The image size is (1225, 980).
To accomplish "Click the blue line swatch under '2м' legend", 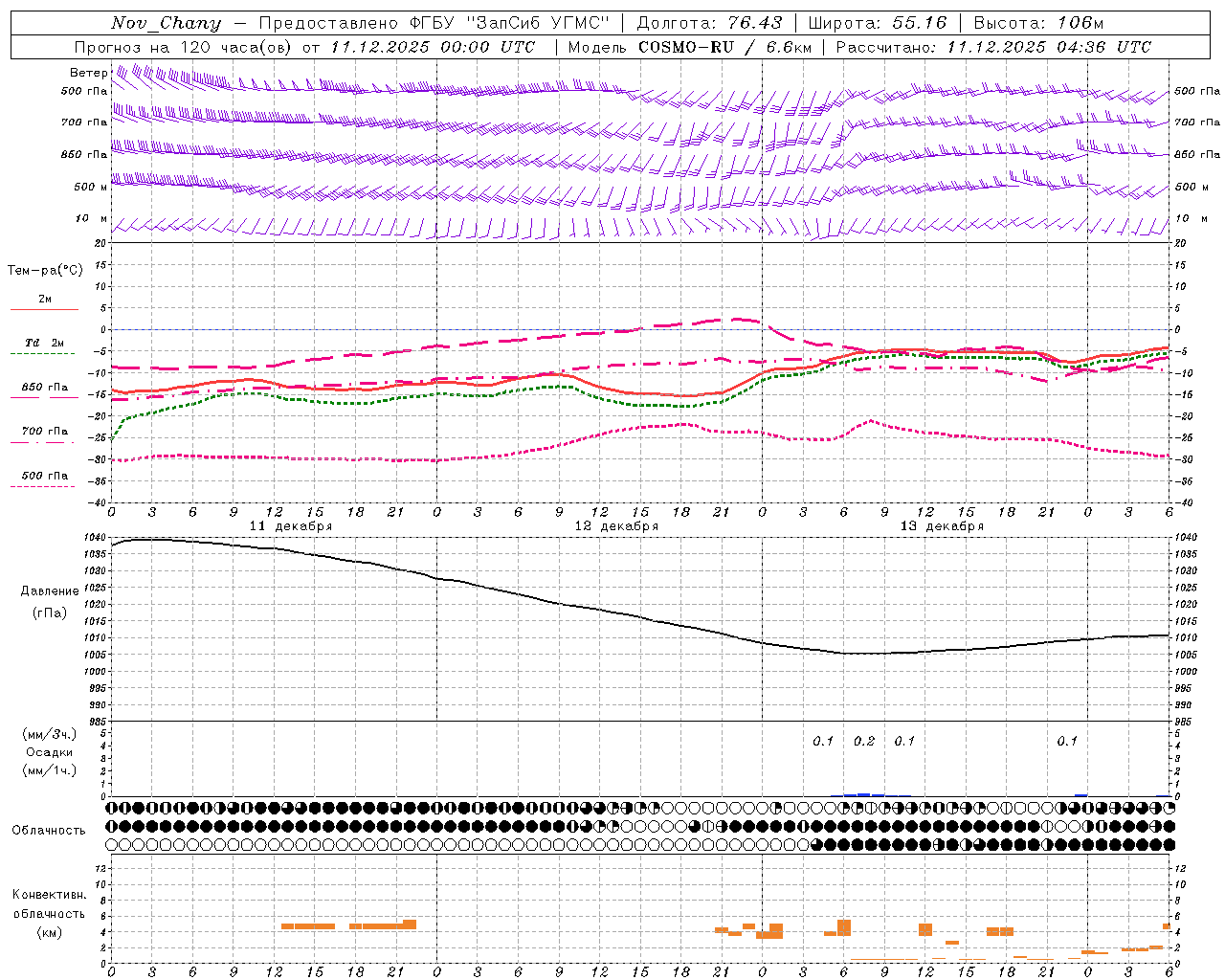I will coord(44,309).
